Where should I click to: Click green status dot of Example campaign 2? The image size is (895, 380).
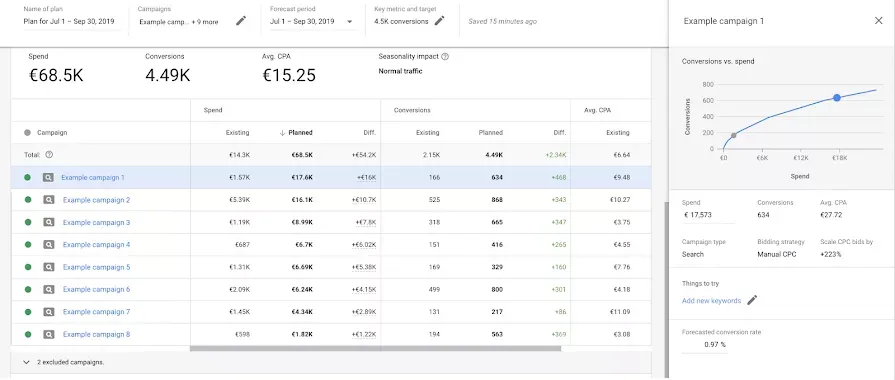pos(27,200)
